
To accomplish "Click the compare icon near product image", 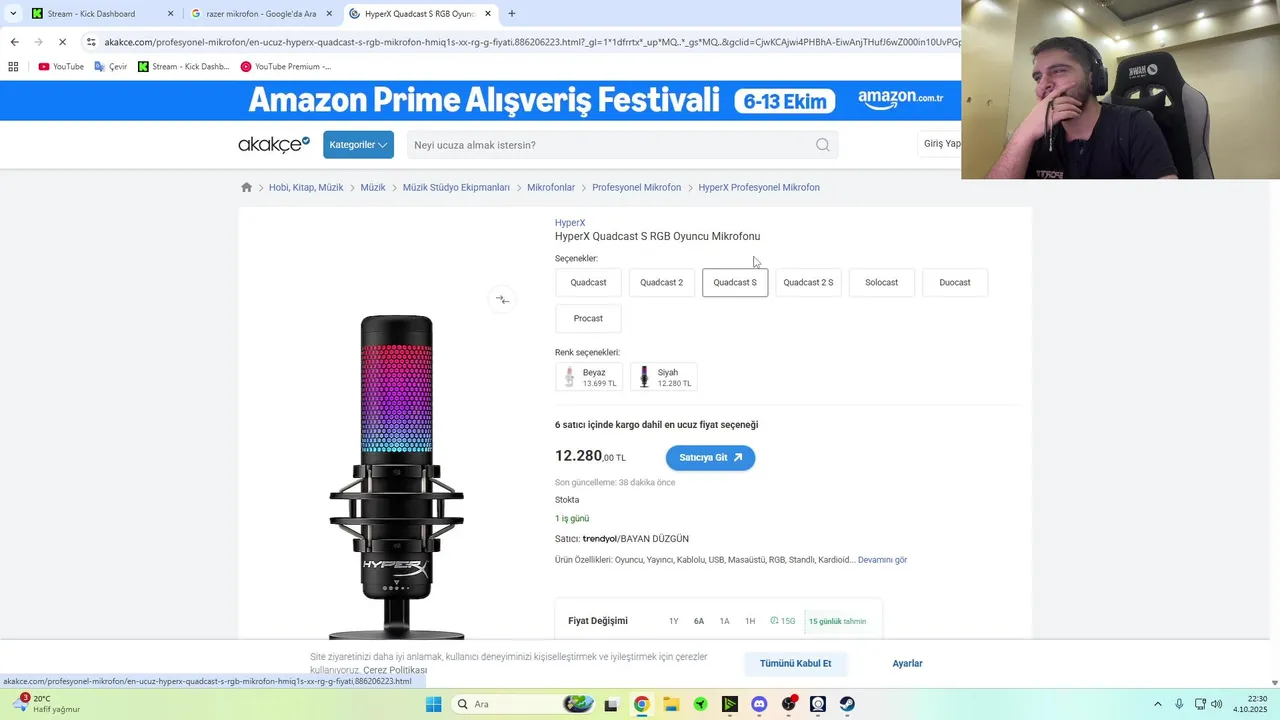I will pos(502,299).
